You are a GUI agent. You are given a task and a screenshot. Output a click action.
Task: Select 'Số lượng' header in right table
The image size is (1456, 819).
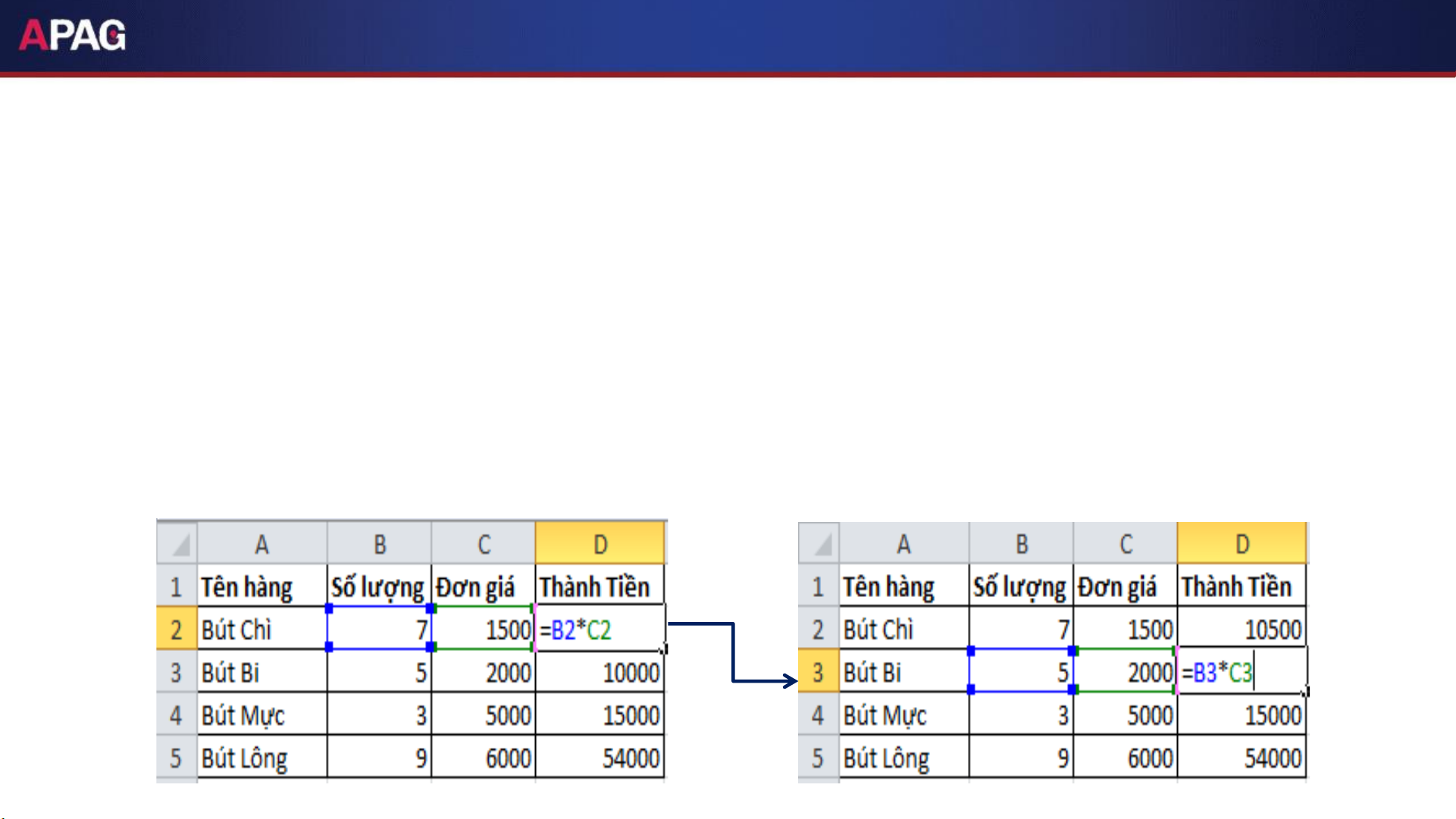coord(1021,586)
